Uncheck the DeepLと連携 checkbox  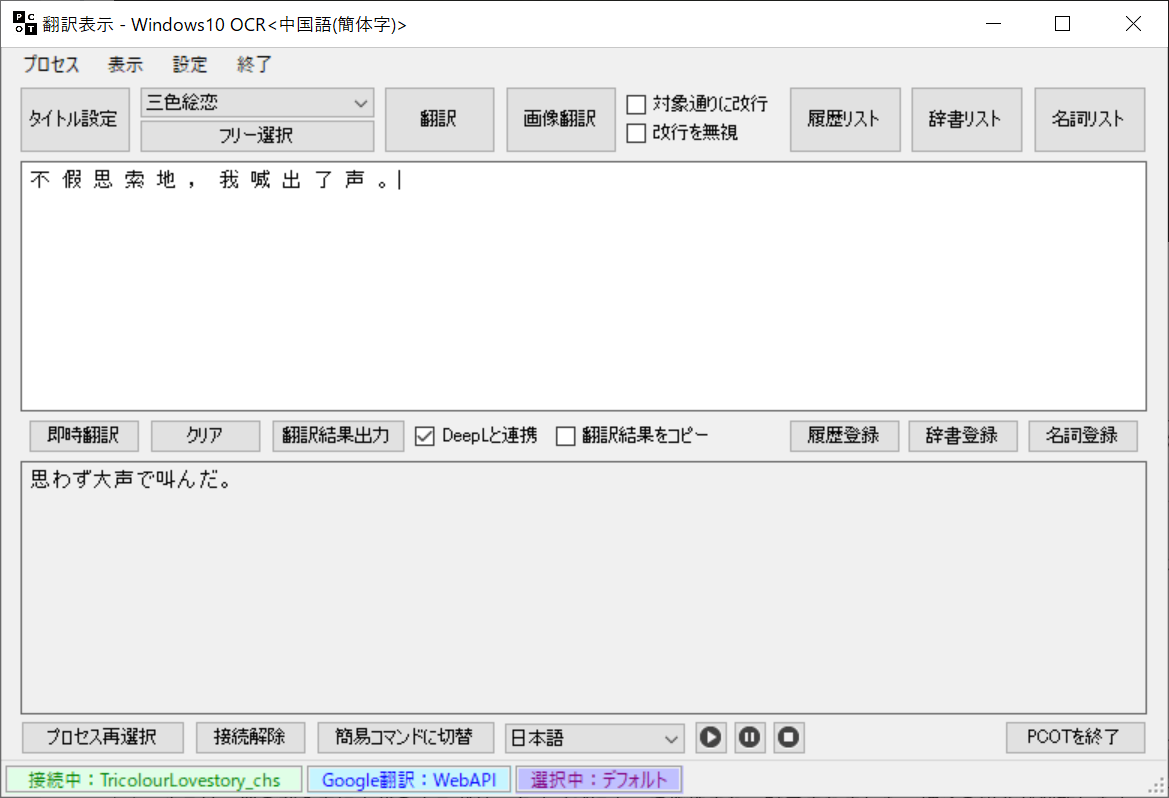click(x=424, y=436)
